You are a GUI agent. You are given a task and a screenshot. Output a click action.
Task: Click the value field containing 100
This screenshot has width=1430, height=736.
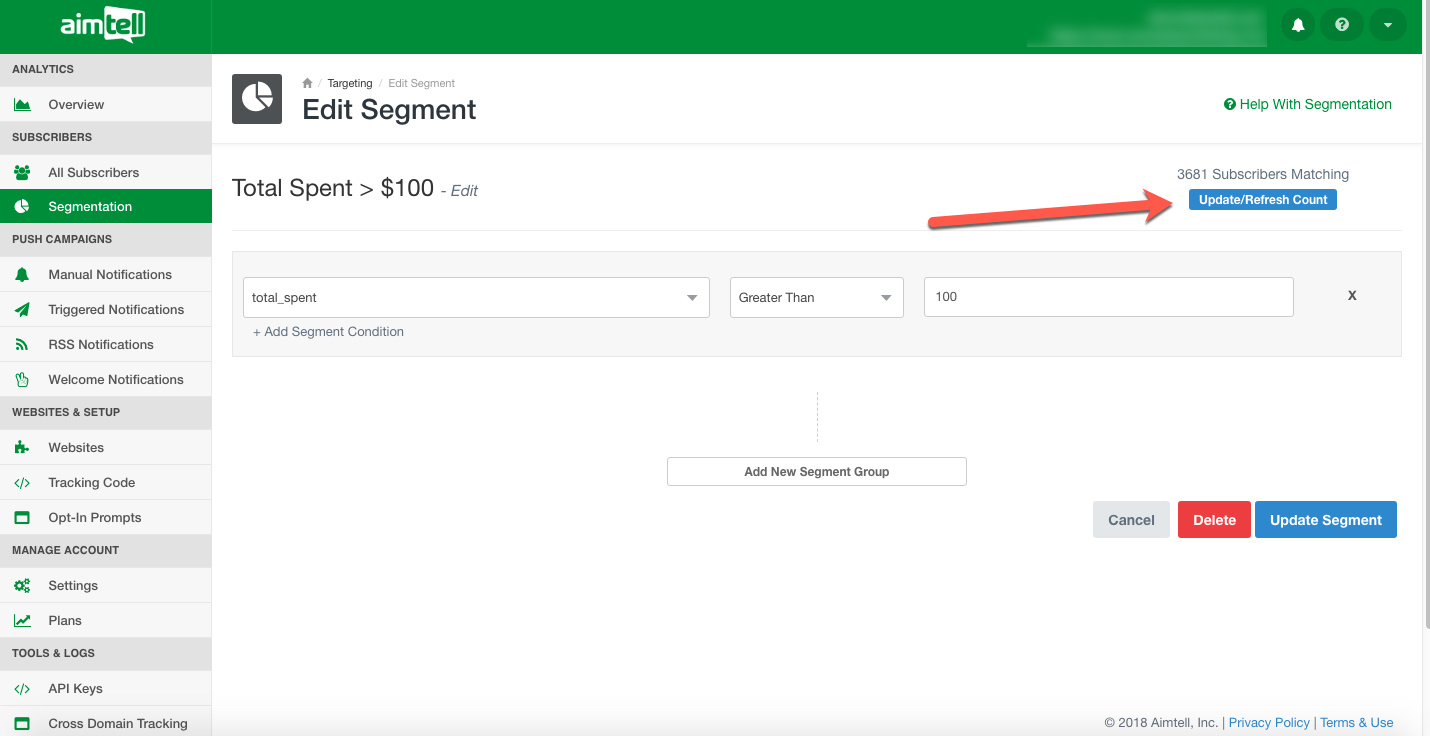point(1108,297)
